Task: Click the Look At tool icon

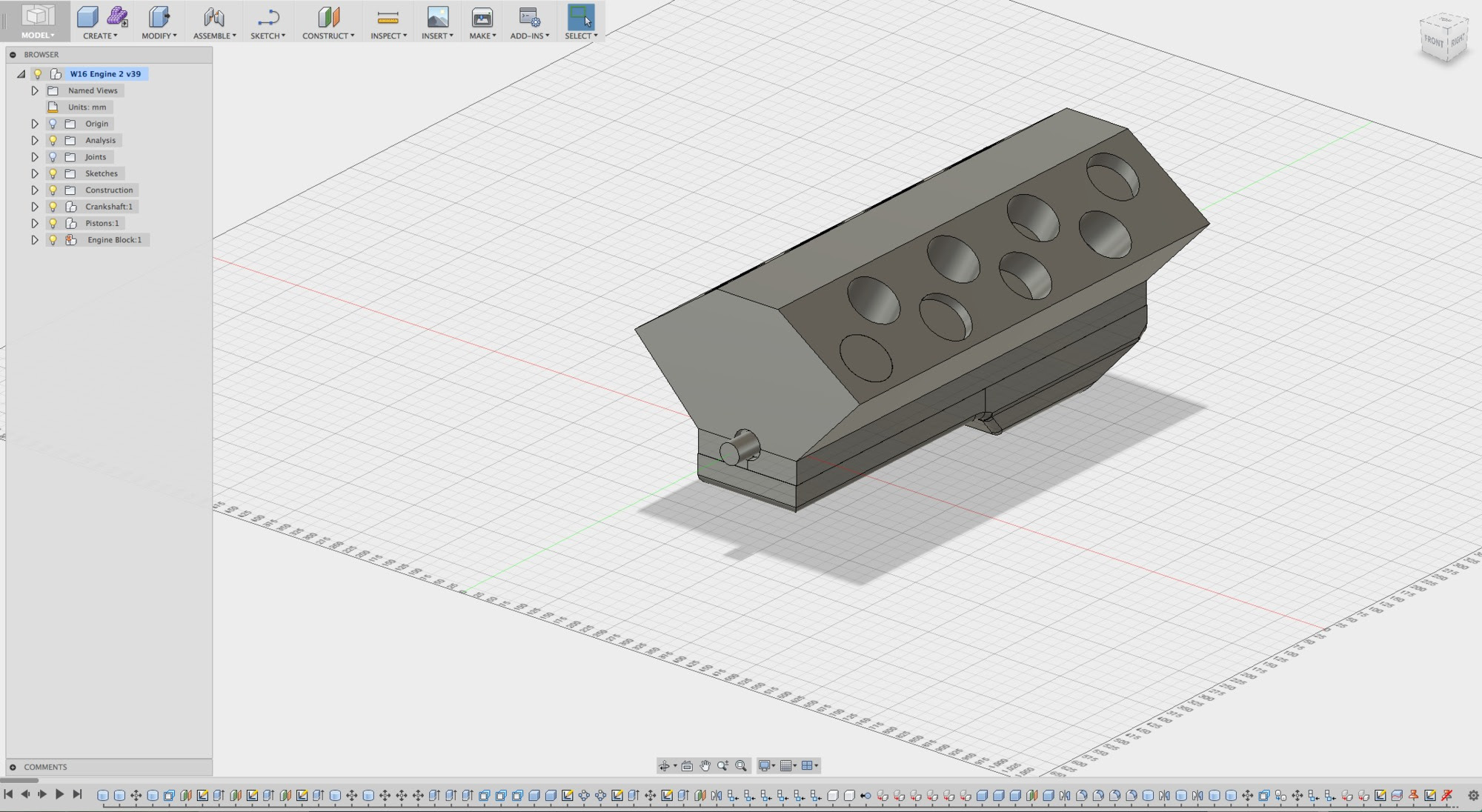Action: (687, 766)
